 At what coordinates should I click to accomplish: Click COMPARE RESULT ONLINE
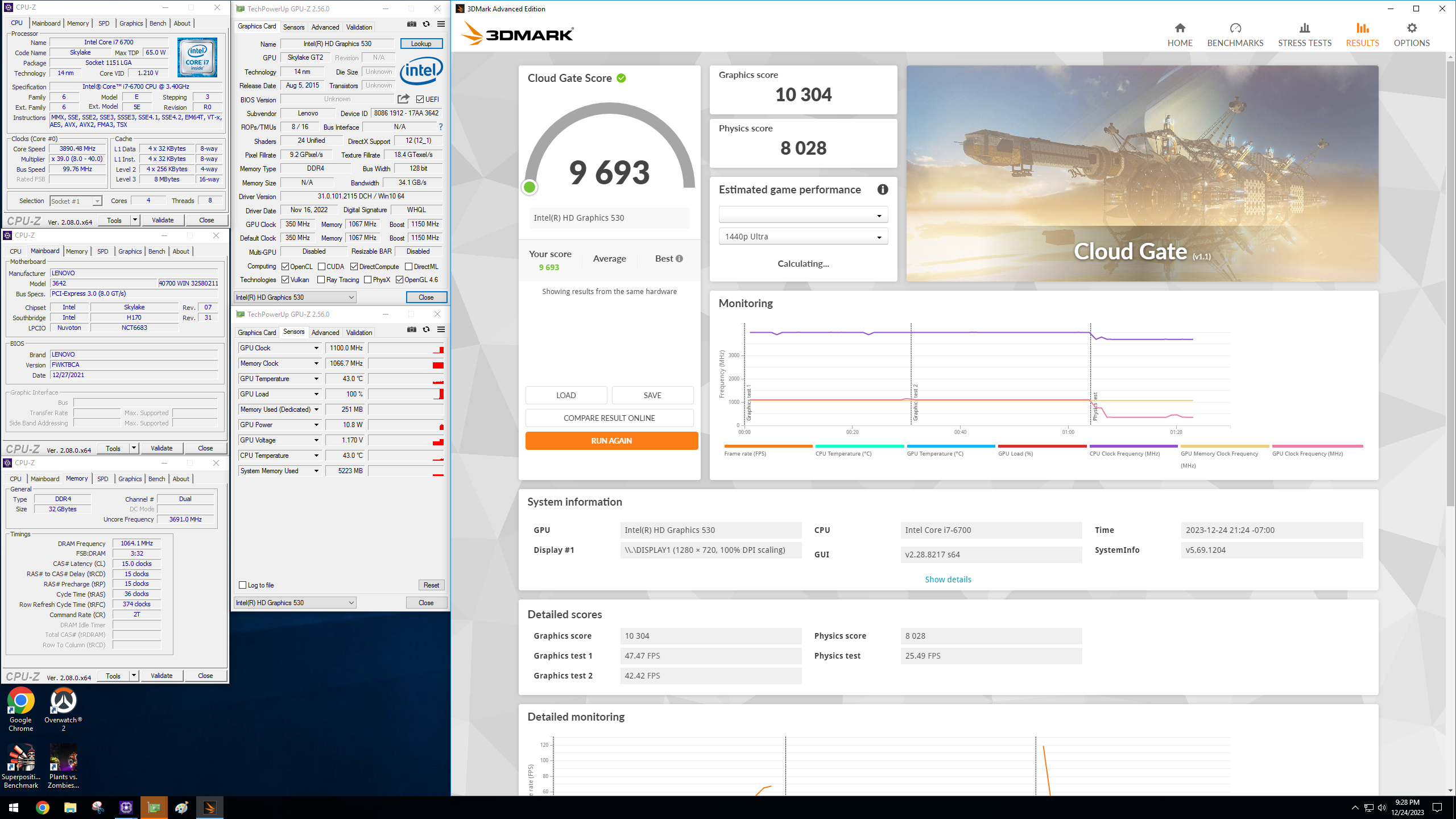609,417
